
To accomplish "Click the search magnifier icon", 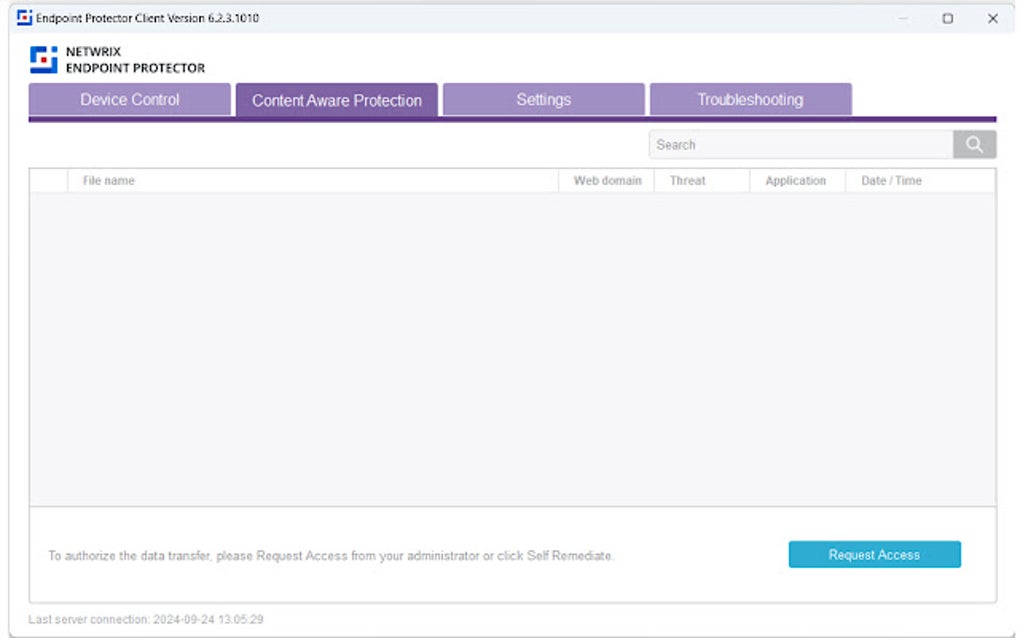I will (973, 144).
